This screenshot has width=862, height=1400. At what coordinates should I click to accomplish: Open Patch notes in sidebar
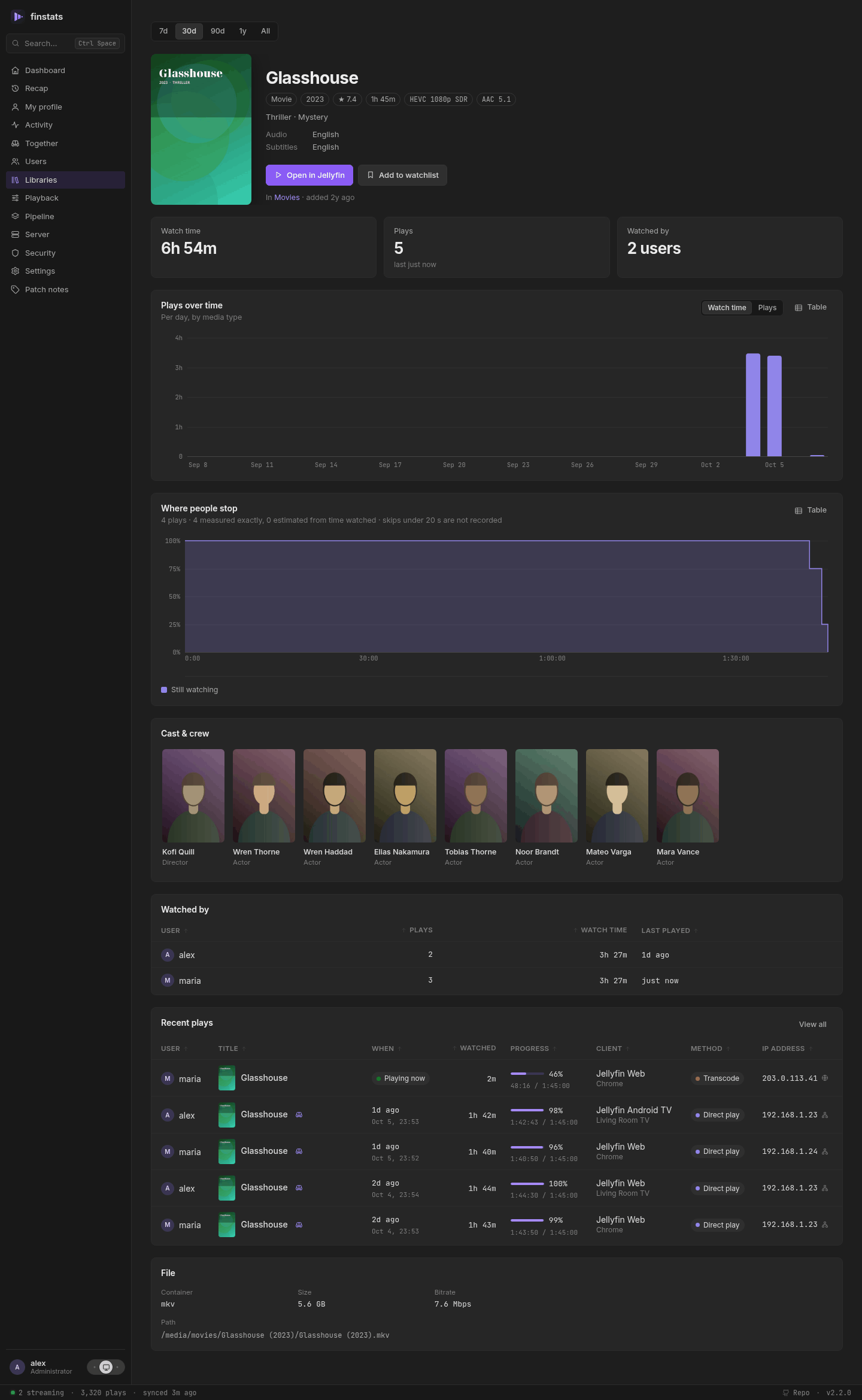point(65,289)
